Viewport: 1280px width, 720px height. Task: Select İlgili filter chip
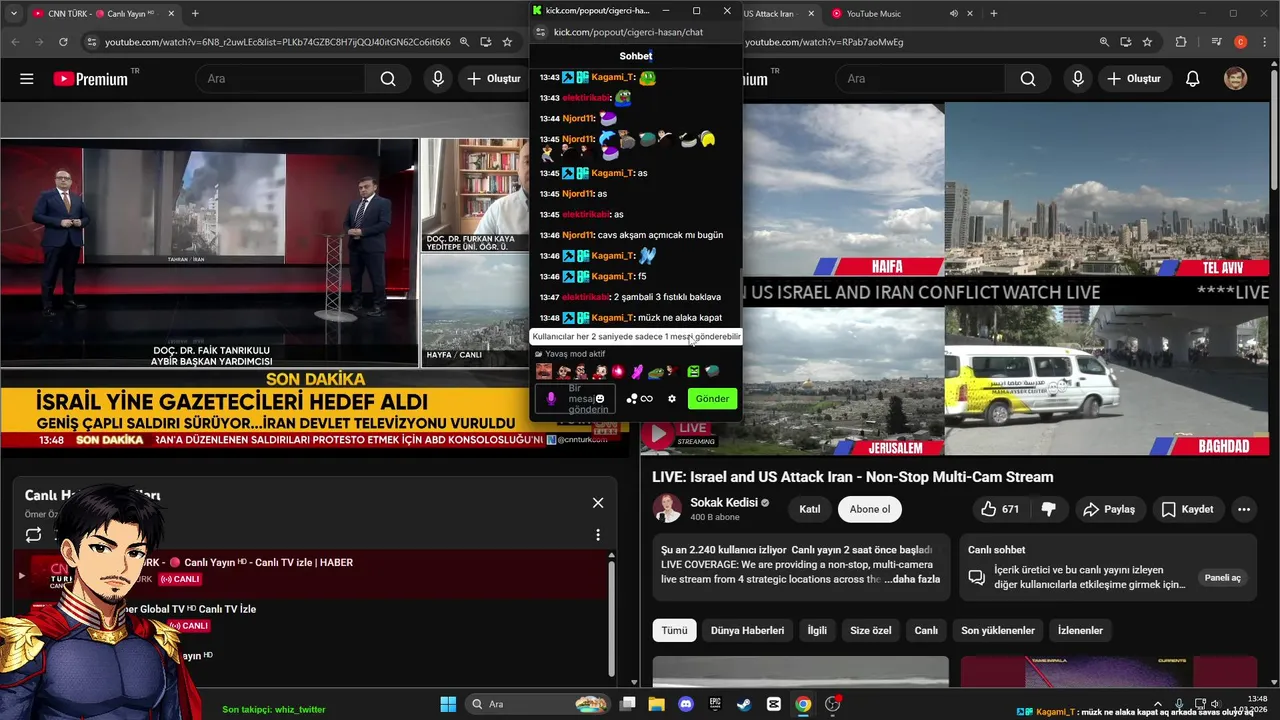[817, 630]
